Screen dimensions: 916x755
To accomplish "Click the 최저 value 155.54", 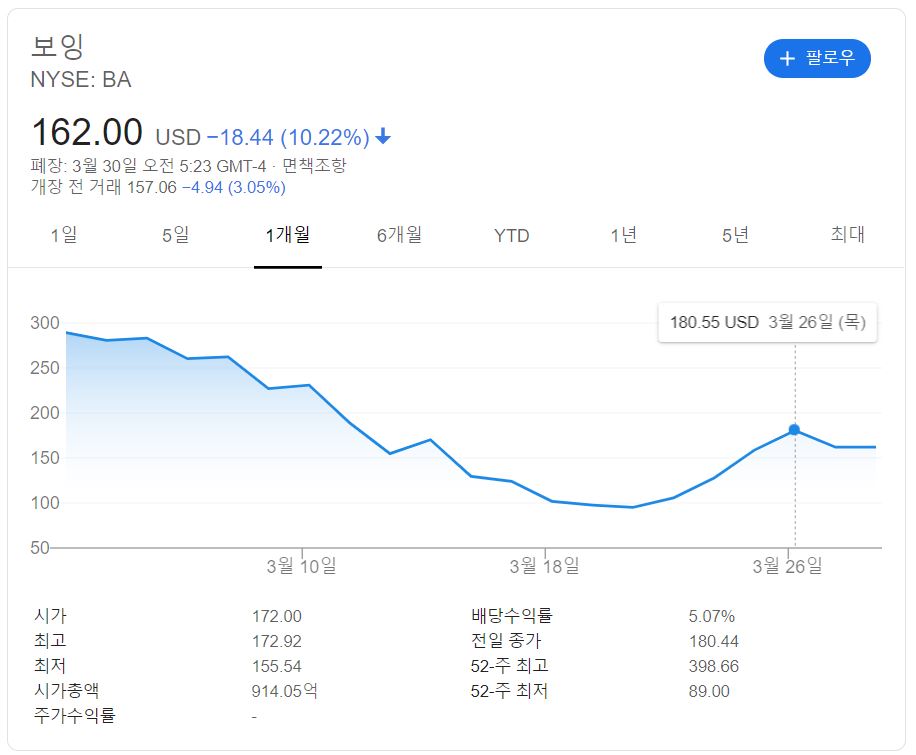I will pyautogui.click(x=277, y=666).
